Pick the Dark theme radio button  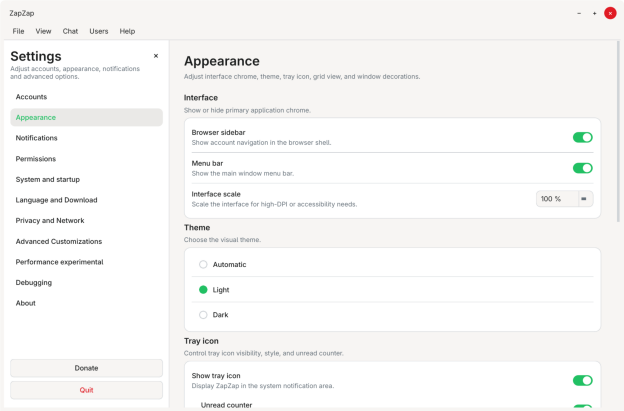[203, 315]
